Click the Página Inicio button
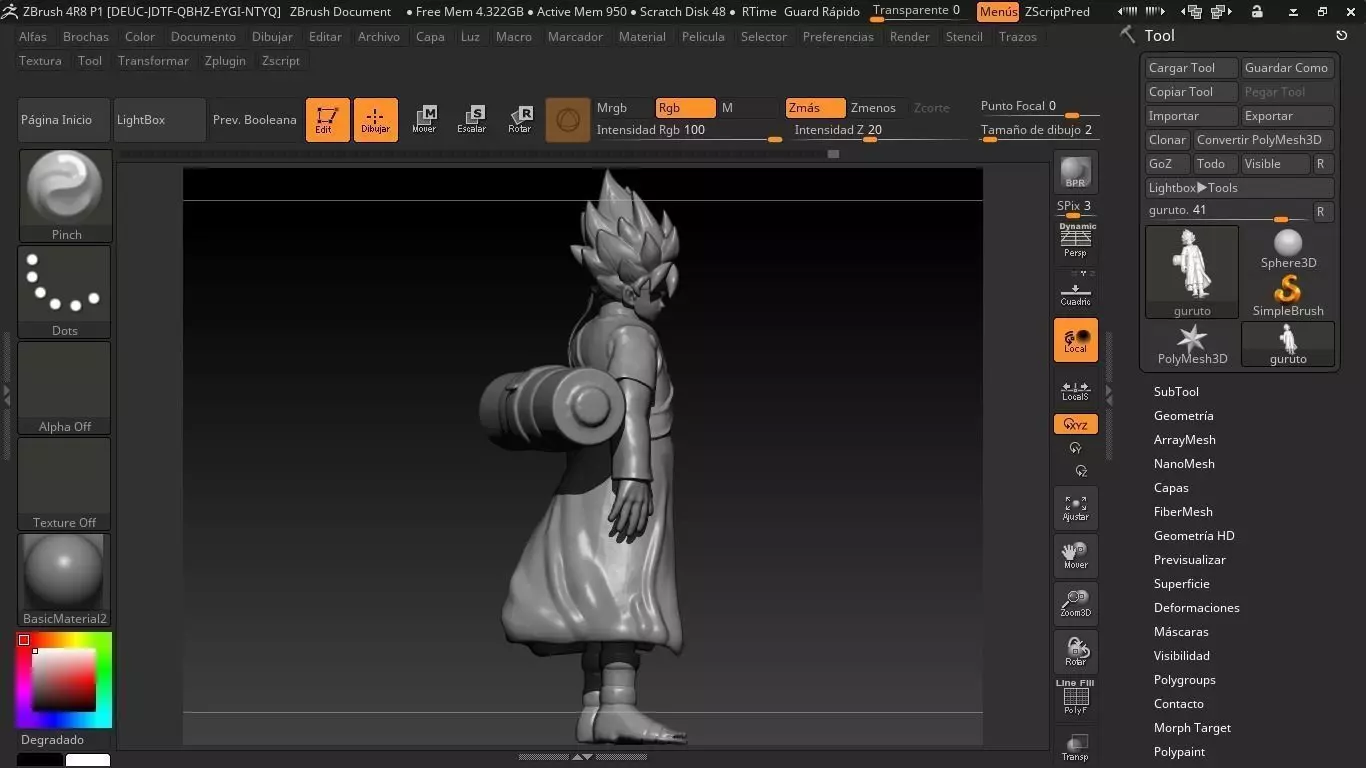1366x768 pixels. pos(65,120)
